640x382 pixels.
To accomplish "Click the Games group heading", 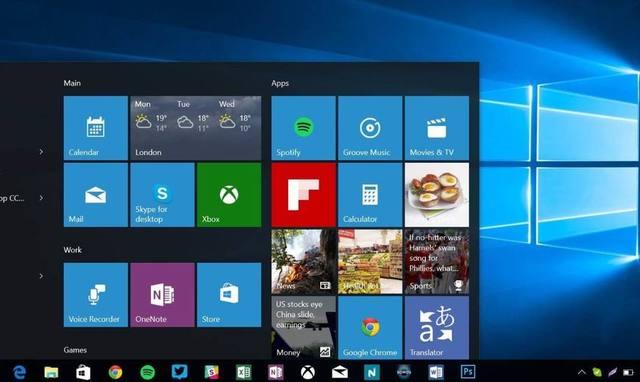I will [75, 350].
